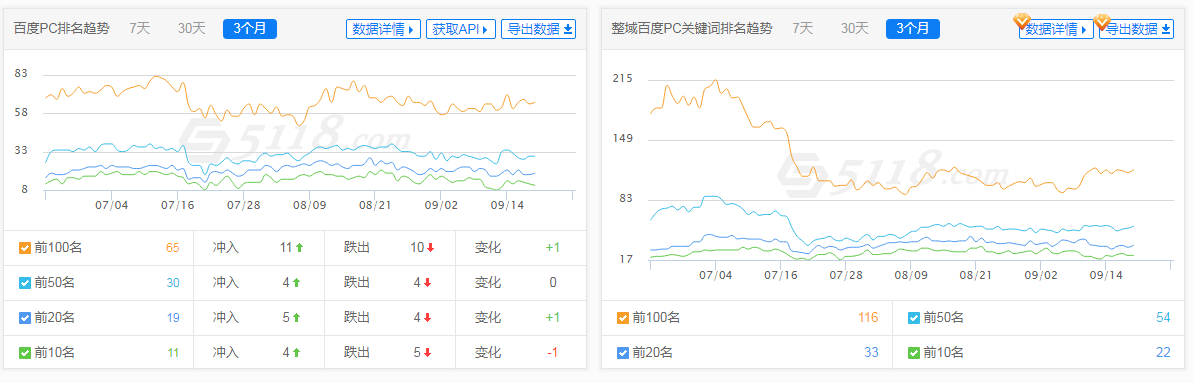The height and width of the screenshot is (383, 1194).
Task: Switch left chart to 7天 tab
Action: coord(140,29)
